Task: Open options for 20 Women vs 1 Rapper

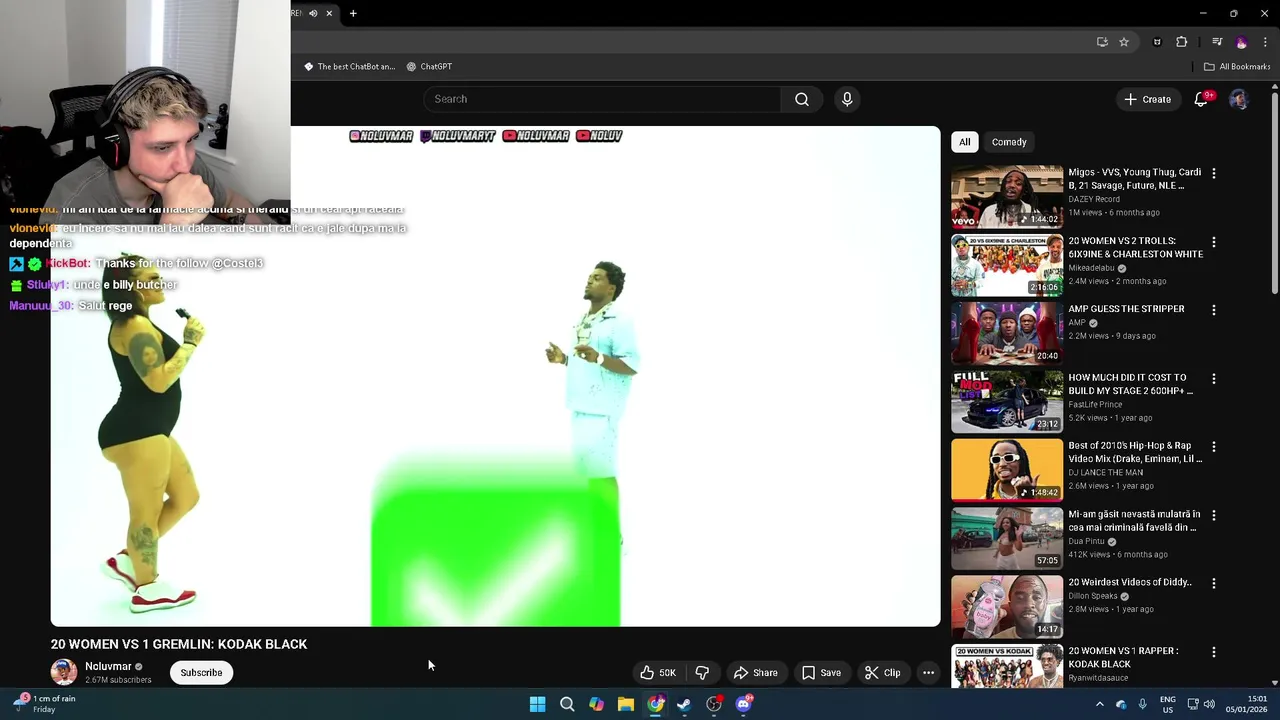Action: tap(1214, 652)
